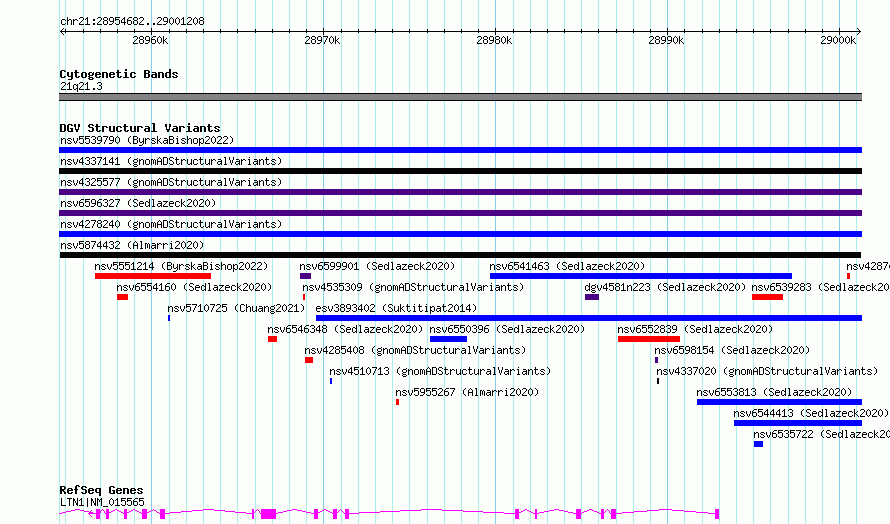Click nsv6598154 (Sedlazeck2020) label
This screenshot has height=524, width=890.
point(732,350)
